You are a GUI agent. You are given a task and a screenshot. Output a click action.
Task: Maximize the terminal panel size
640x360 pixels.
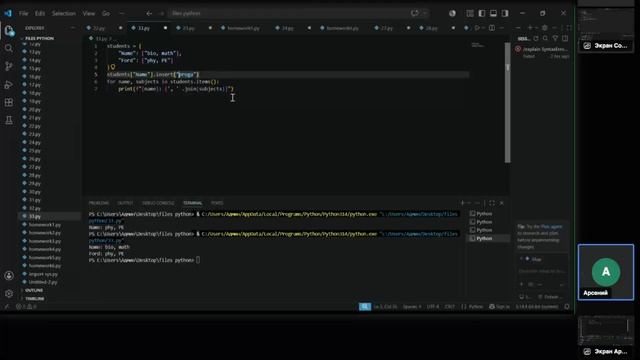point(492,203)
